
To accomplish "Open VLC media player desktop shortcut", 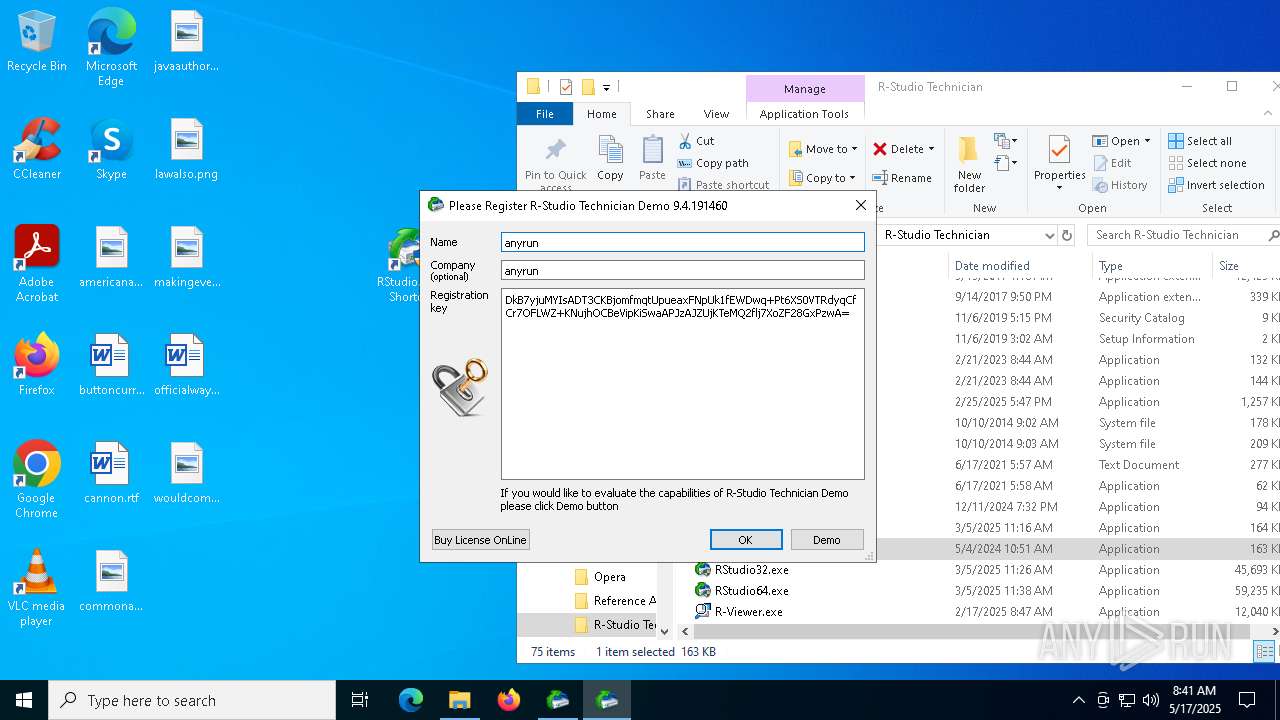I will [37, 588].
